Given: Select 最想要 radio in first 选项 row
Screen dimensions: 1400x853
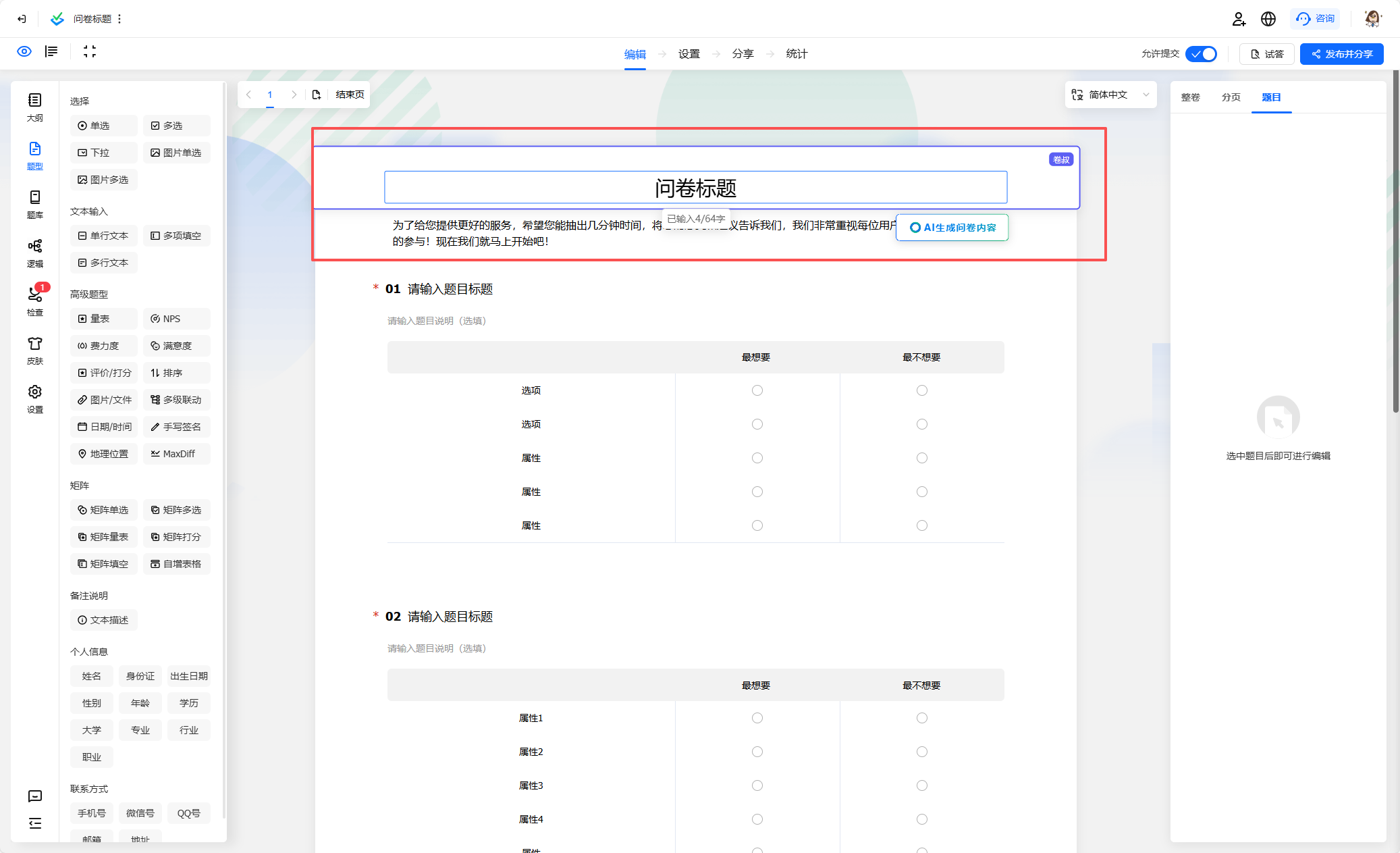Looking at the screenshot, I should 757,390.
